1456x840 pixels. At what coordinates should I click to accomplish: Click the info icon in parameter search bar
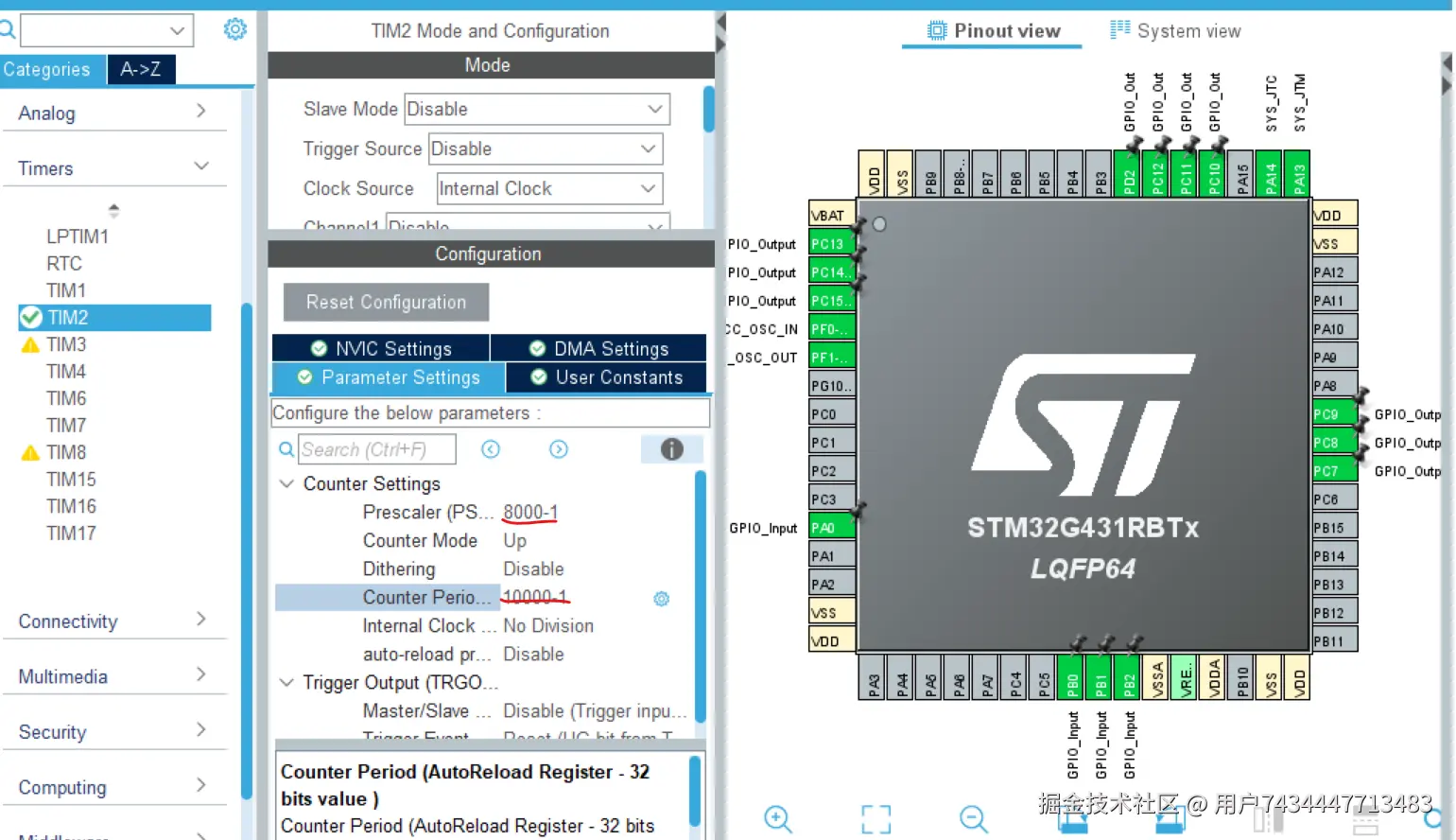[671, 449]
